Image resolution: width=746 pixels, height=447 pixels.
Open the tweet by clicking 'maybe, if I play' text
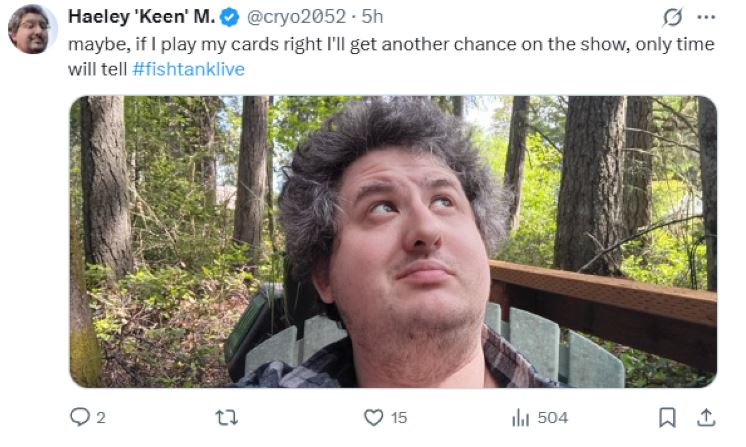pos(130,44)
